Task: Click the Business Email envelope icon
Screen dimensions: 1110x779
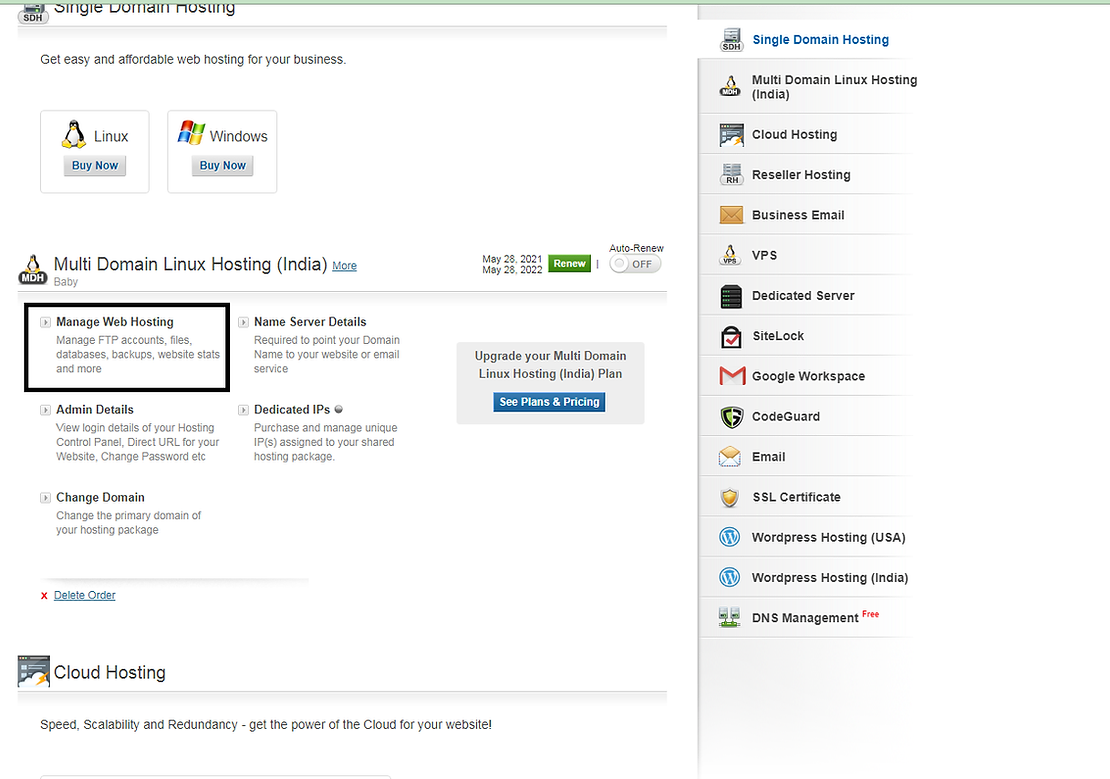Action: [732, 215]
